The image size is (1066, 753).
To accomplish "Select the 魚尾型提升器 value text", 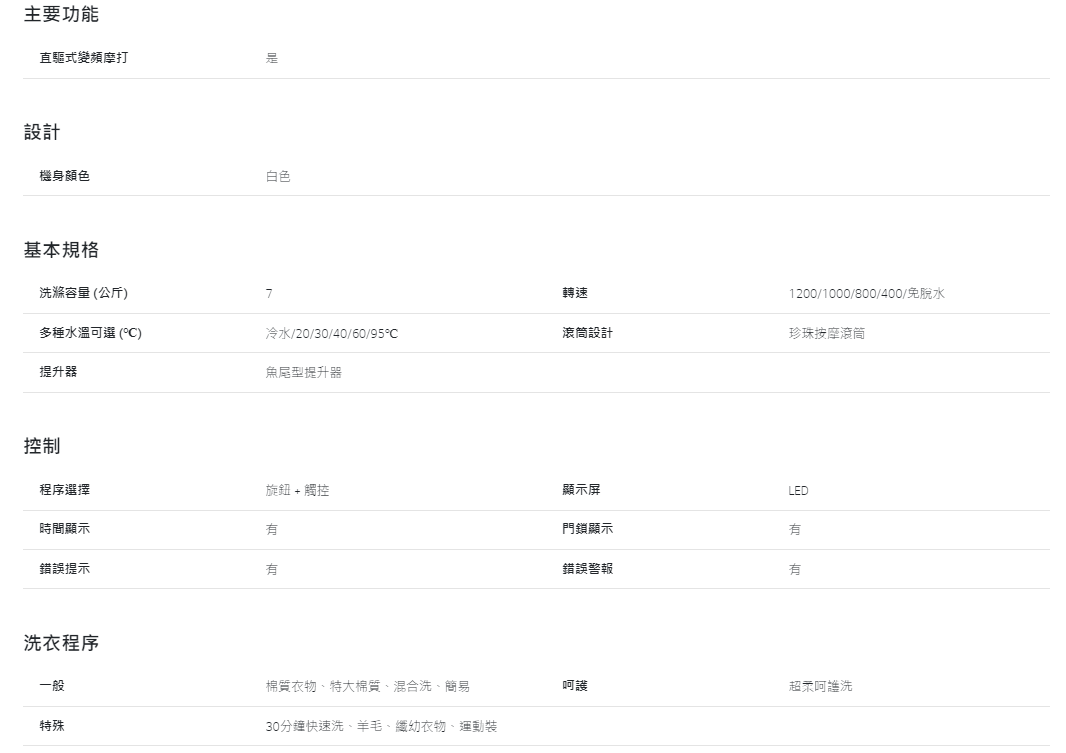I will 304,372.
